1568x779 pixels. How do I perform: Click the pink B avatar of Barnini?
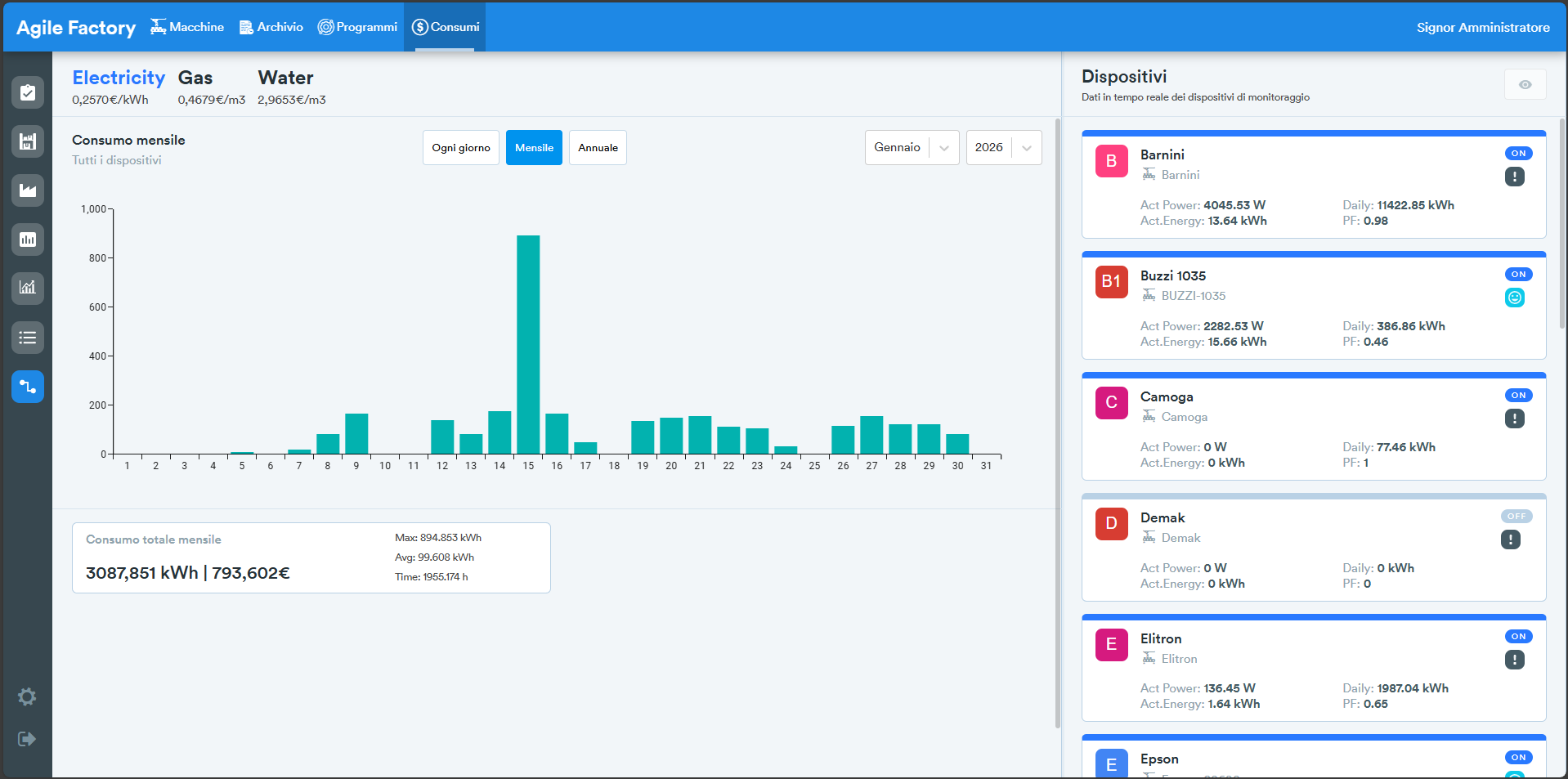[1111, 161]
